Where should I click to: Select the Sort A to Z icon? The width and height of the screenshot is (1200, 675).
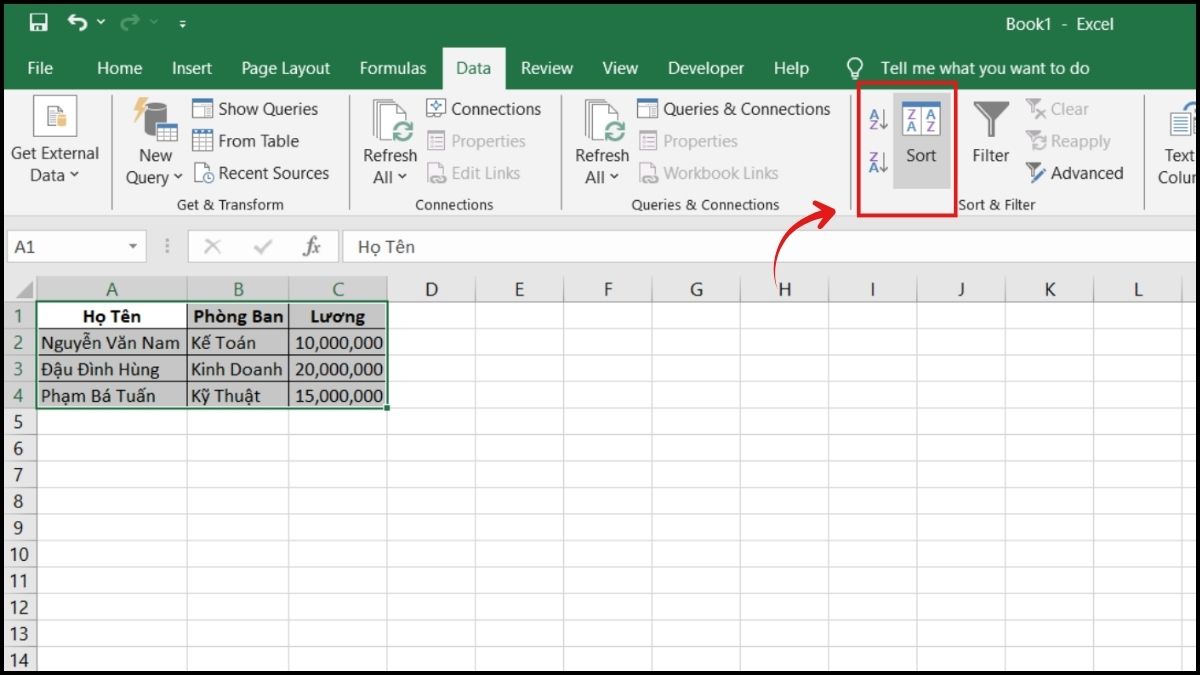coord(876,118)
